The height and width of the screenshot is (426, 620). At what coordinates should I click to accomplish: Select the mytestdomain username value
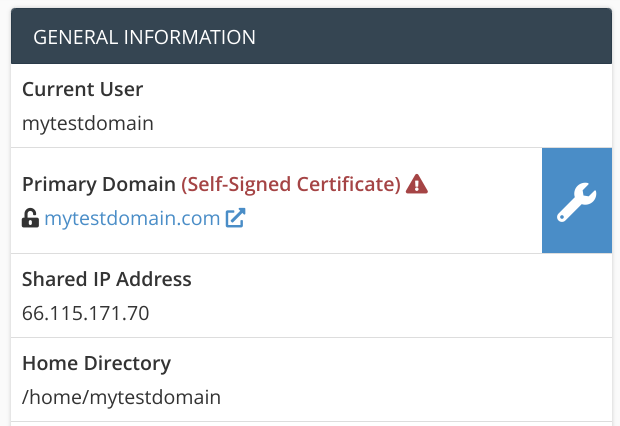tap(88, 124)
